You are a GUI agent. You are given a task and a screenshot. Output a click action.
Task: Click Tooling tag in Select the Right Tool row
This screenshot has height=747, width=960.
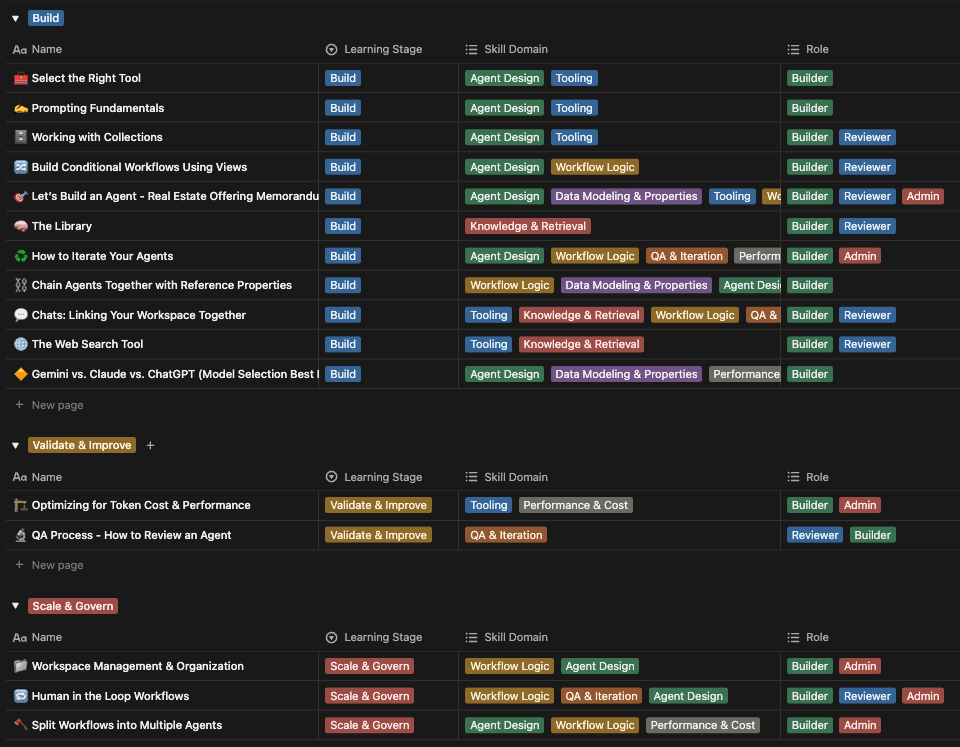574,78
